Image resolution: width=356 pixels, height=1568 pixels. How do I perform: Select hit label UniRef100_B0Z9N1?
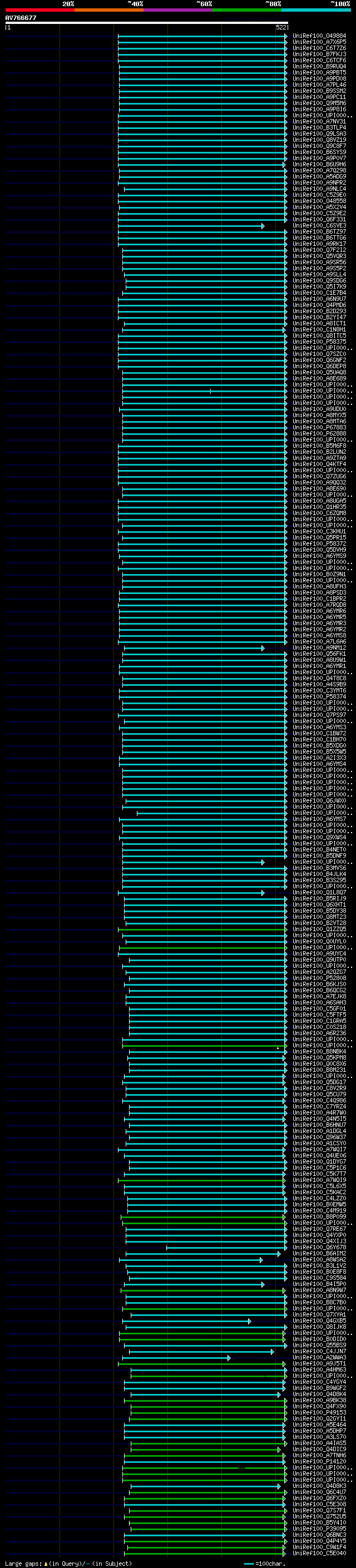tap(319, 574)
